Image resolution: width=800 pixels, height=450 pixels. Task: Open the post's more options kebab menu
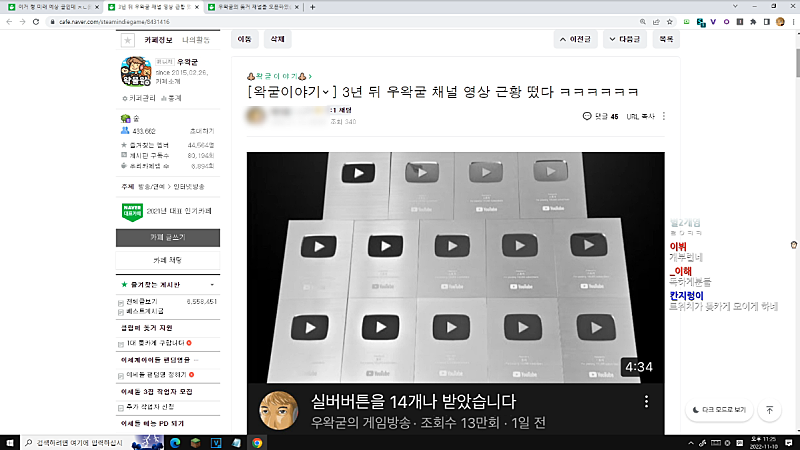click(664, 116)
